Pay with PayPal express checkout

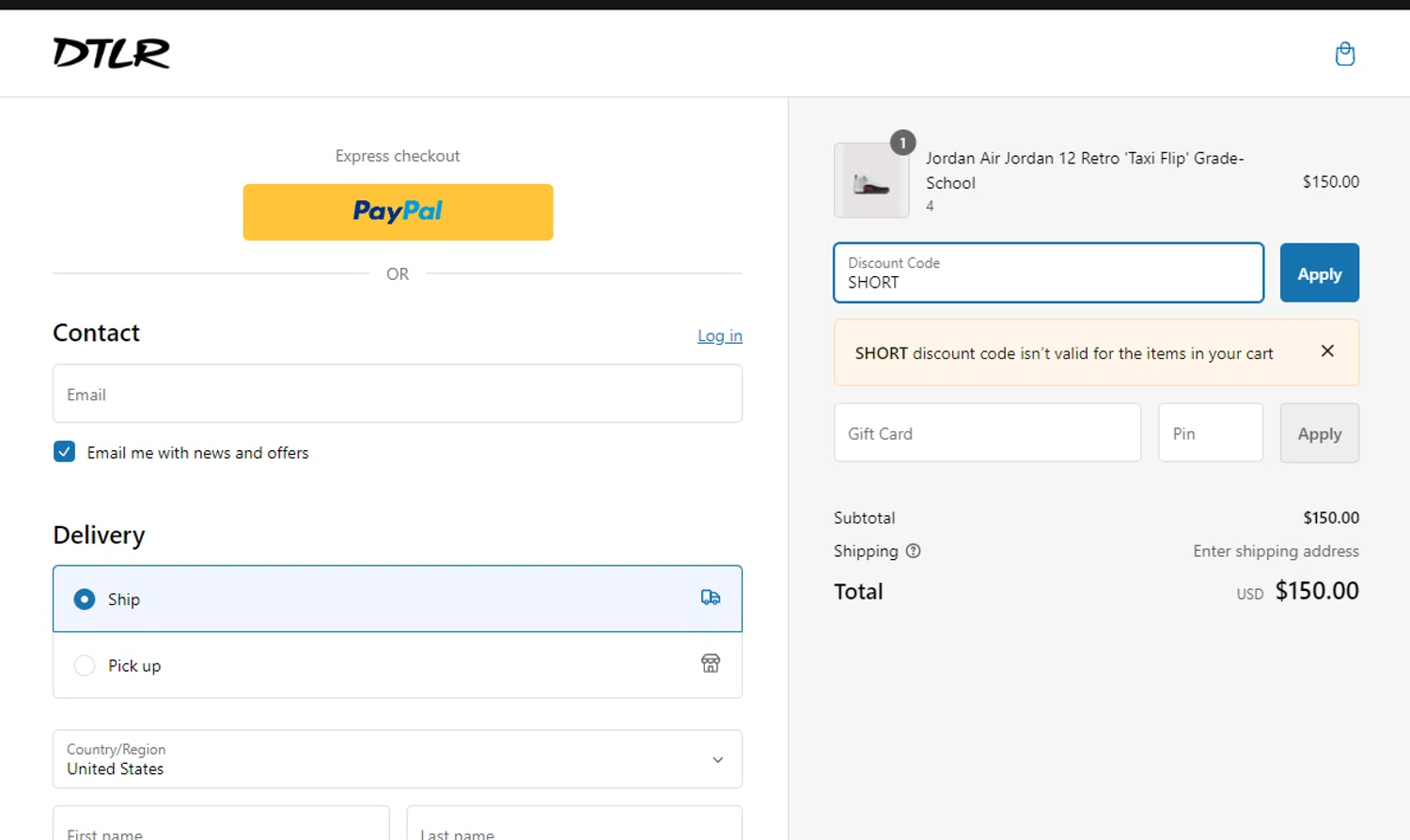398,212
